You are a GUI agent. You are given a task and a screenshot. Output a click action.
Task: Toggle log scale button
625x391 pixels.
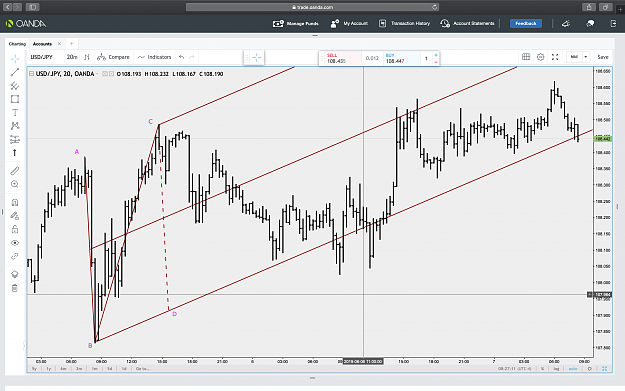(556, 369)
